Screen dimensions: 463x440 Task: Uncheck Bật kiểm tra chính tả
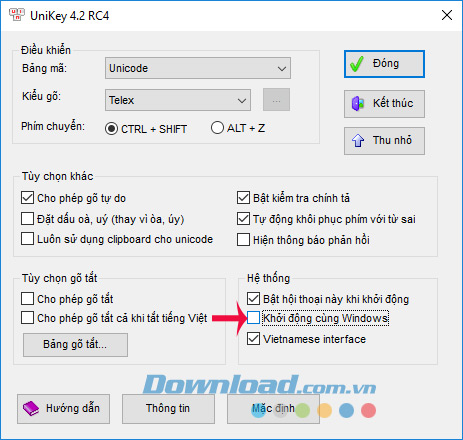(243, 198)
